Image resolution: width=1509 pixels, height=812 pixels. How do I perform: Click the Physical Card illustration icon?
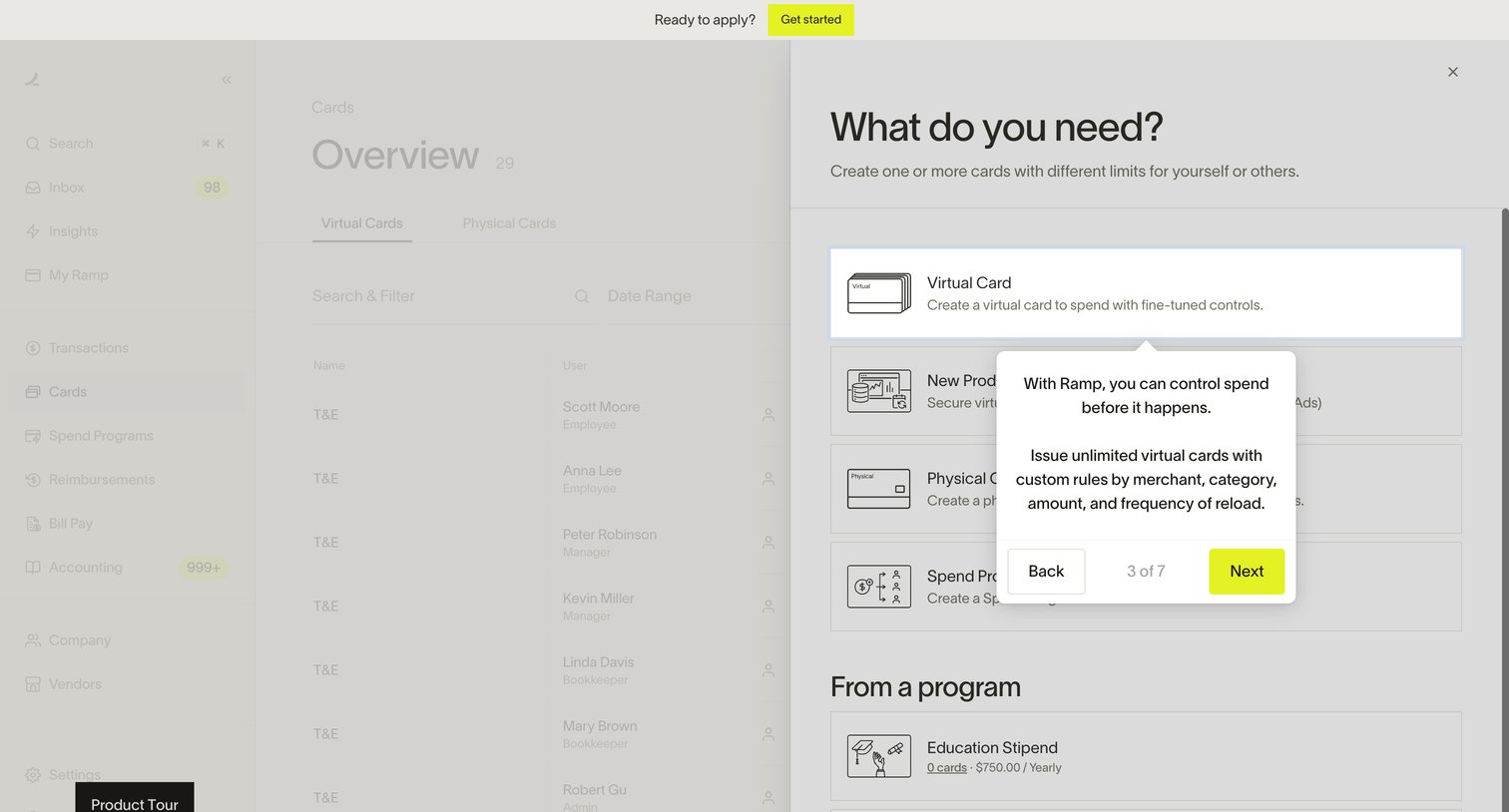tap(879, 489)
